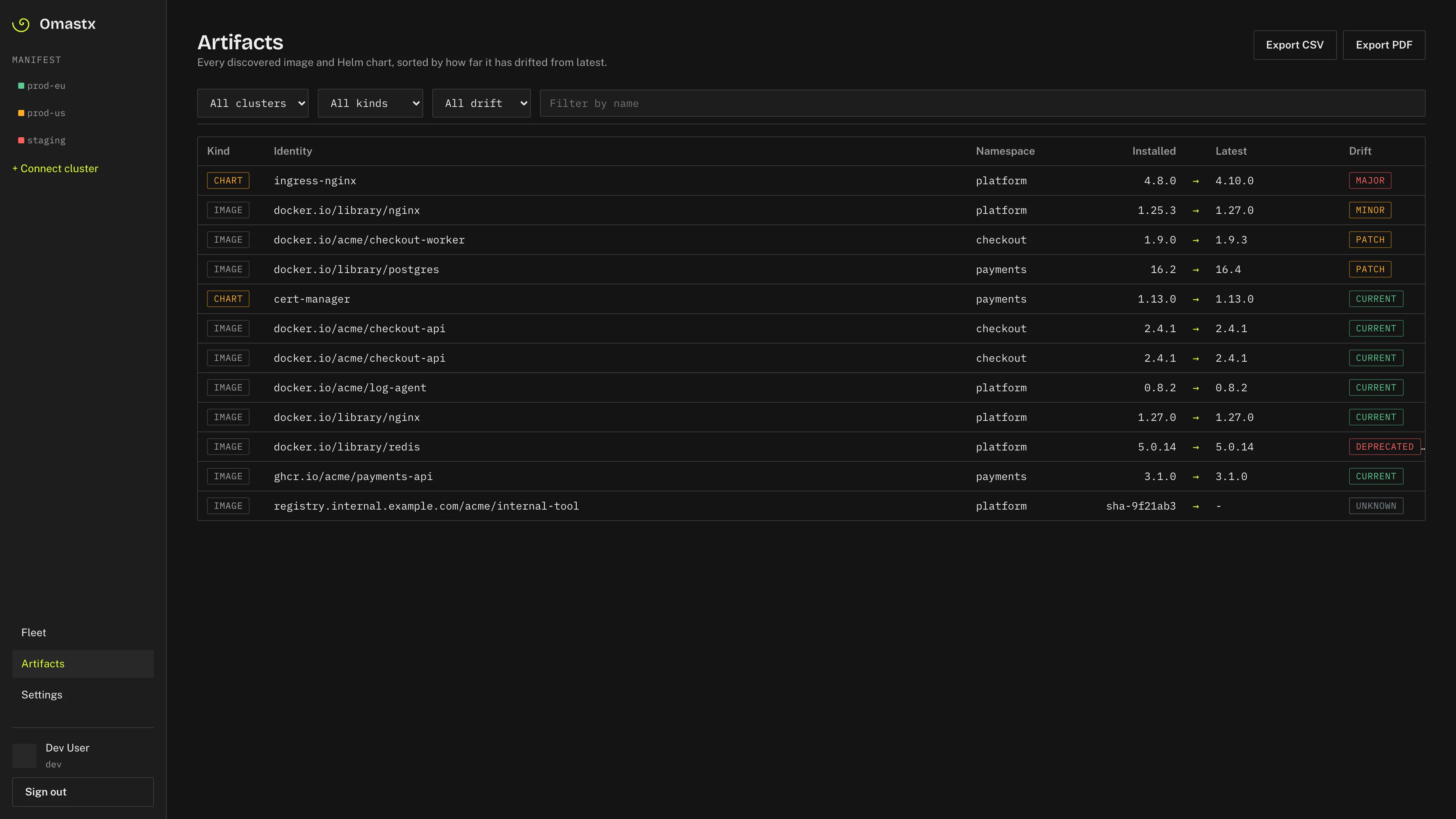Viewport: 1456px width, 819px height.
Task: Click the Dev User avatar square
Action: tap(24, 756)
